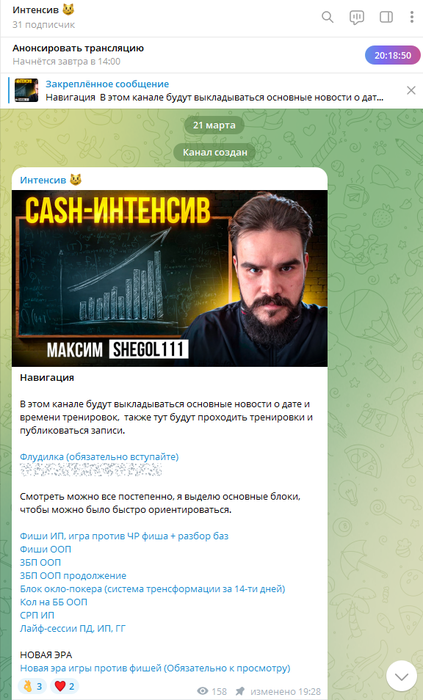The height and width of the screenshot is (700, 423).
Task: Toggle the red heart reaction with 2 votes
Action: 64,686
